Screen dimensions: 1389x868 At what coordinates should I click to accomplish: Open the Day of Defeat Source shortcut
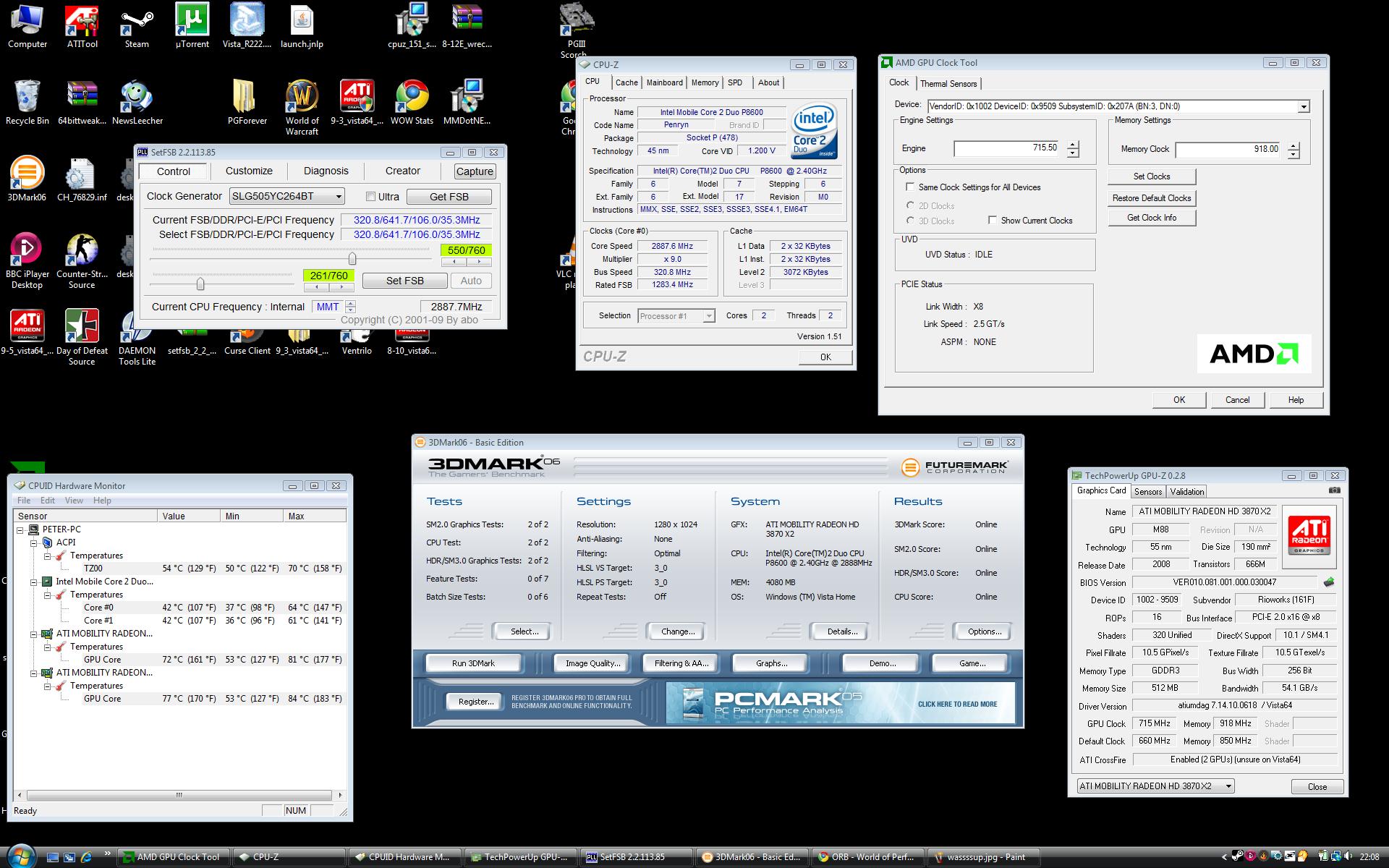point(82,337)
